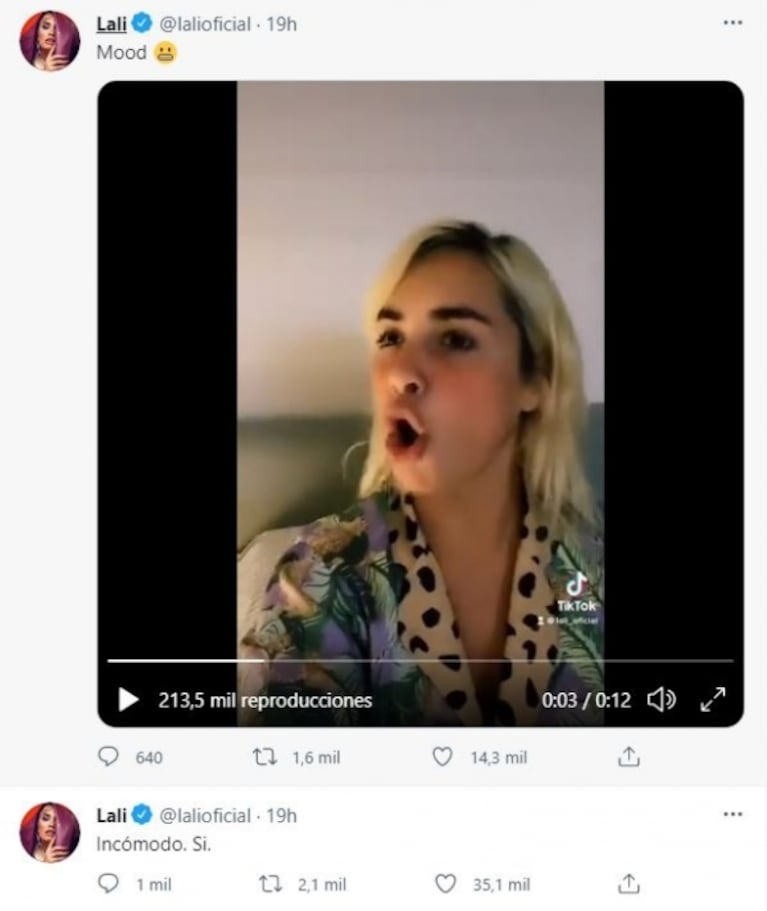767x911 pixels.
Task: Share the Incómodo tweet
Action: [x=628, y=884]
